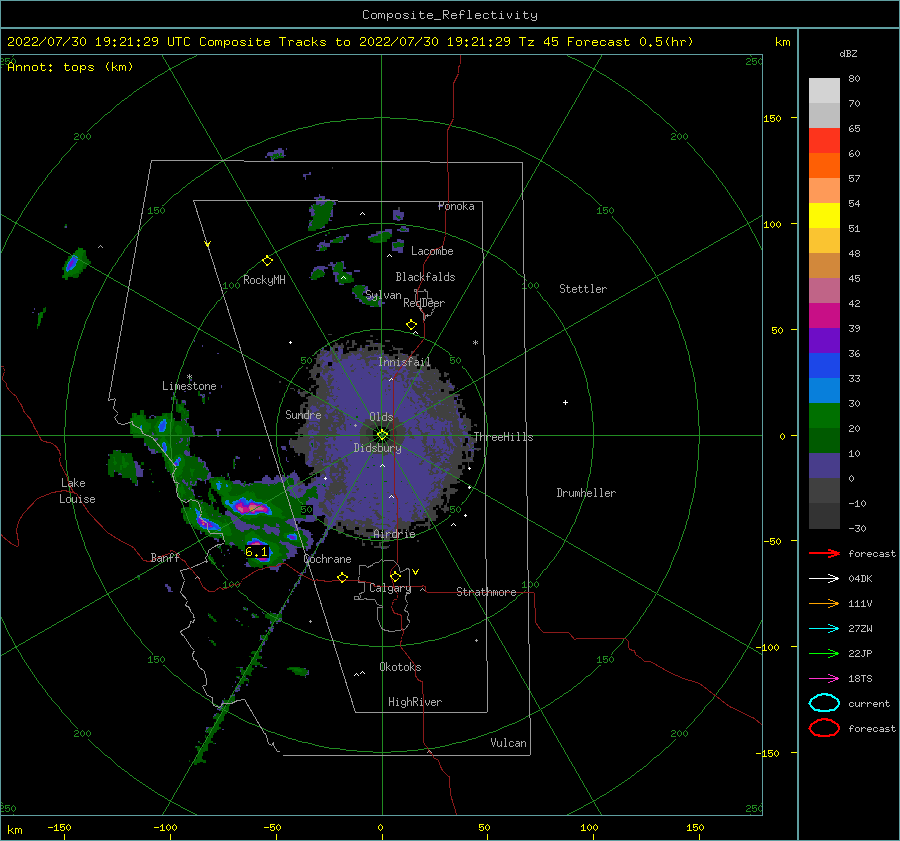Click the yellow diamond marker below Cochrane
This screenshot has width=900, height=841.
pos(343,577)
